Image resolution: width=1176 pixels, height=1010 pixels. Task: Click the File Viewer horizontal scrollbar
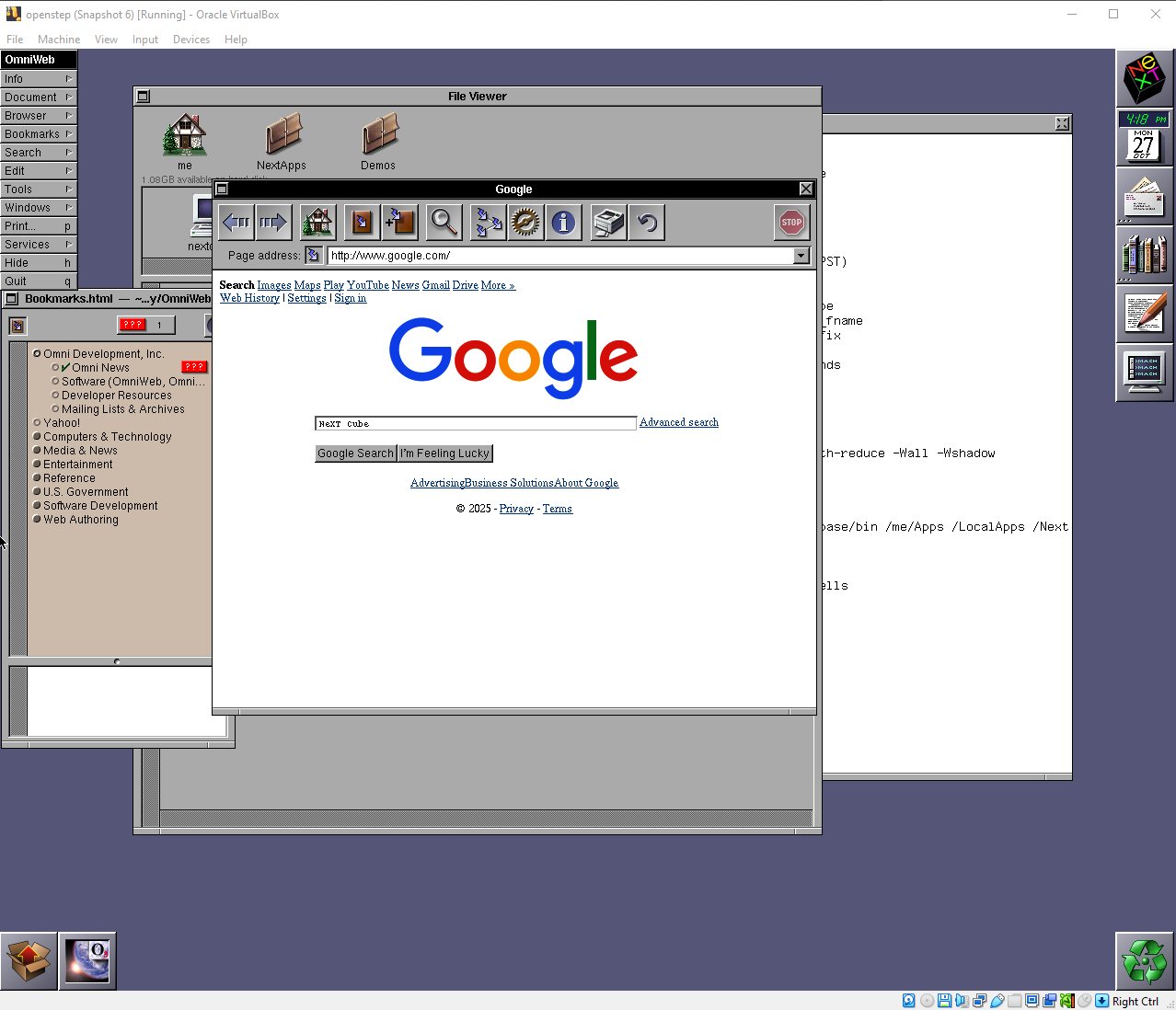485,818
